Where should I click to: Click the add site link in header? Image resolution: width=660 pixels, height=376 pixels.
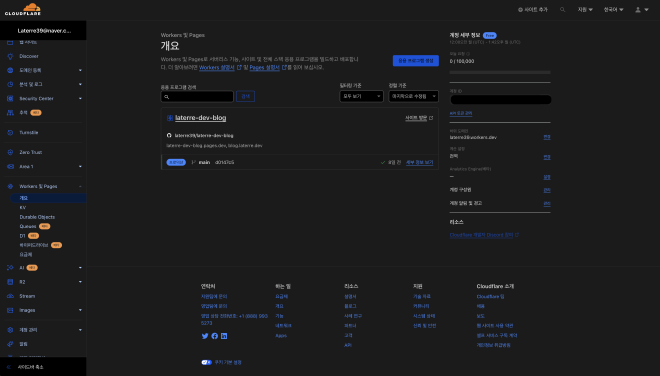click(533, 10)
